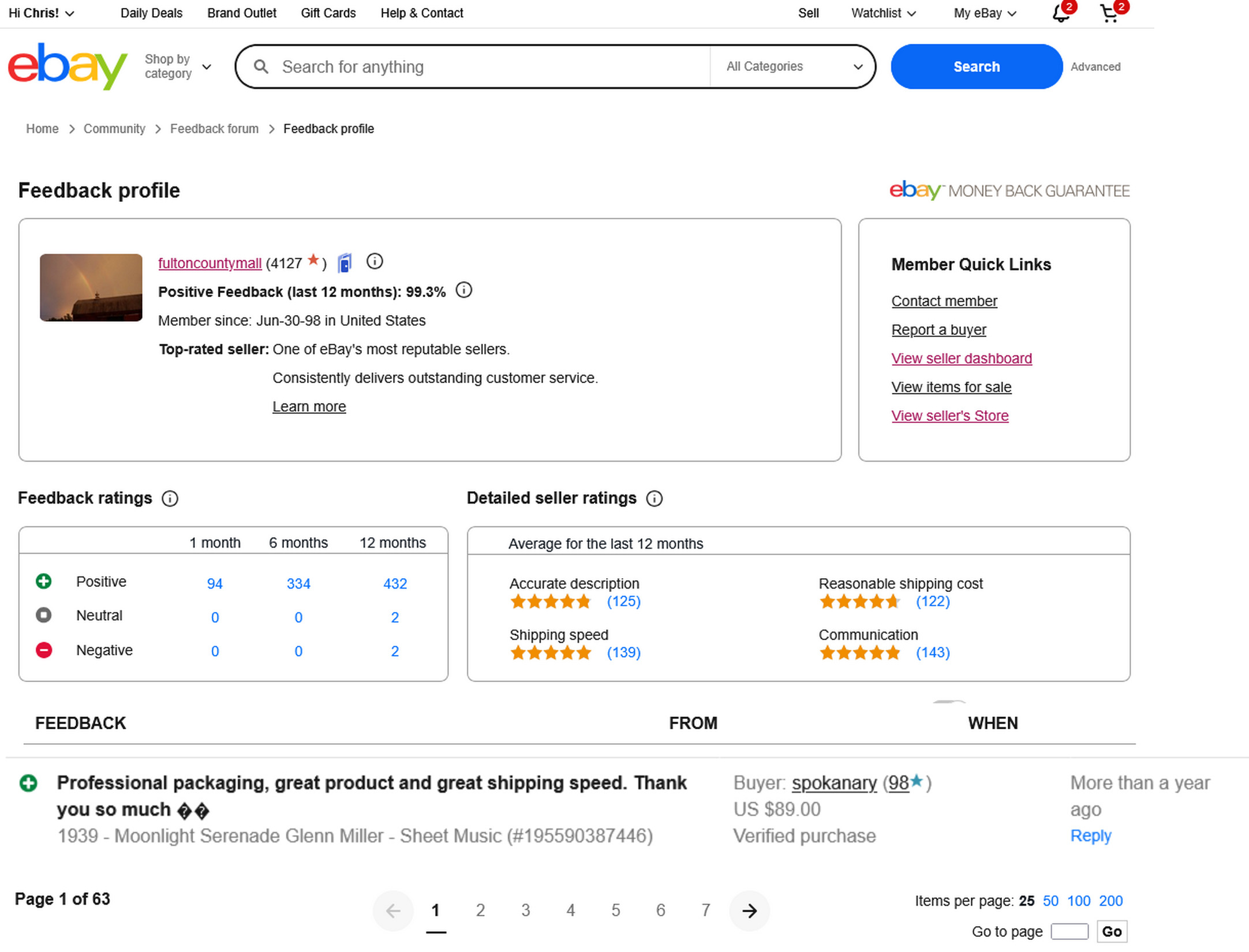1249x952 pixels.
Task: Click info icon beside Detailed seller ratings
Action: [x=654, y=499]
